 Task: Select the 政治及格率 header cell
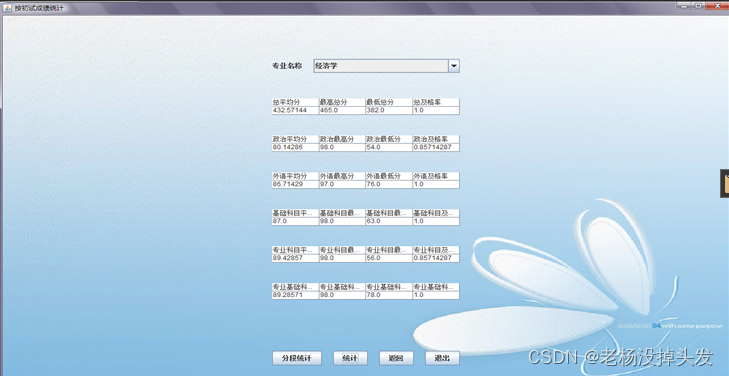point(436,139)
